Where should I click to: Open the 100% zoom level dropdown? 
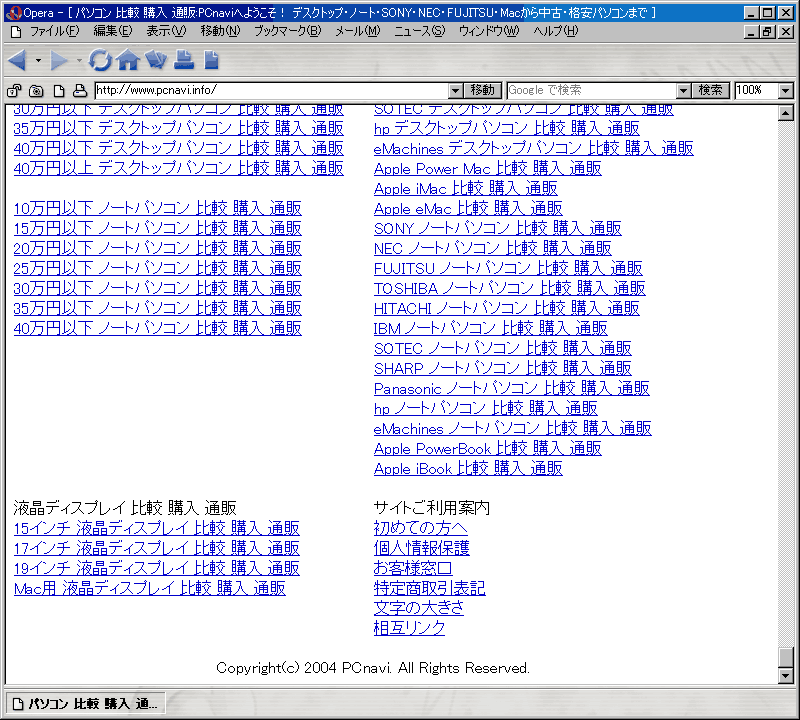tap(786, 91)
